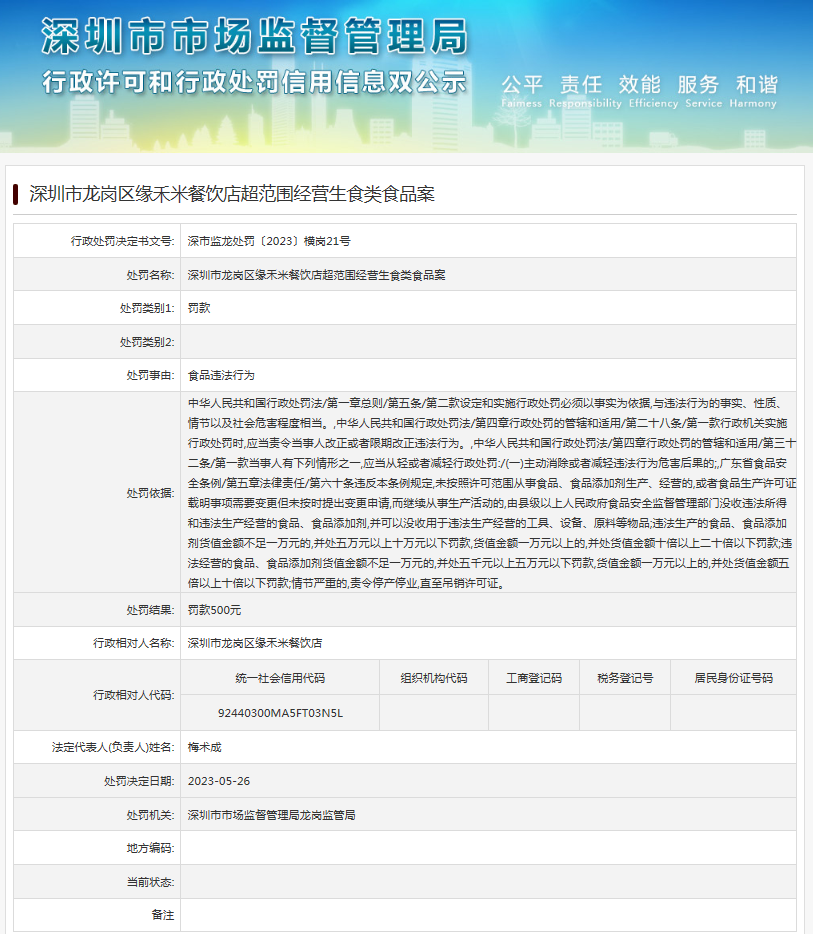Click the 处罚名称 row value

pyautogui.click(x=316, y=275)
